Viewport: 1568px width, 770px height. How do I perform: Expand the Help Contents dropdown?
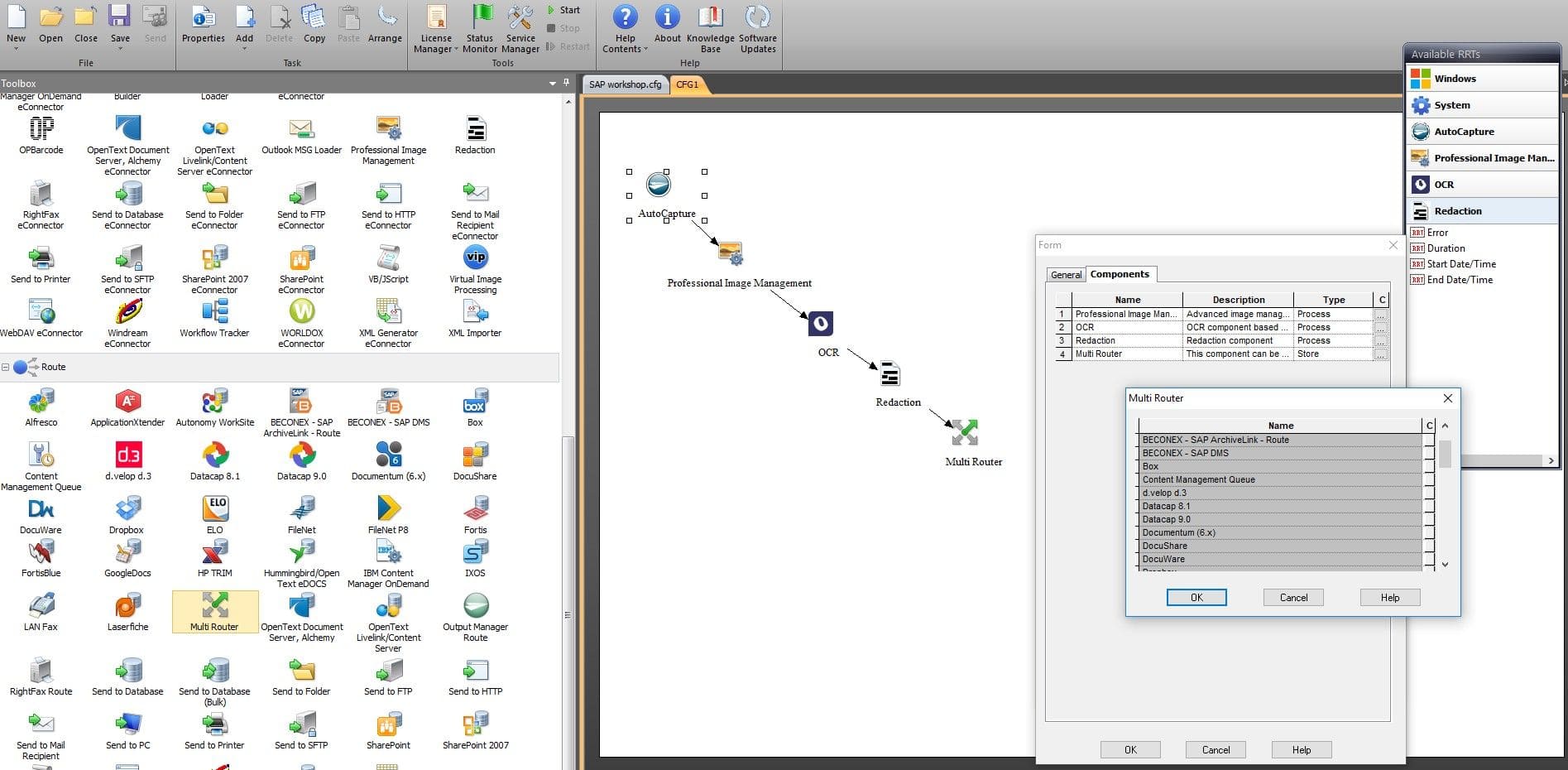click(x=645, y=50)
